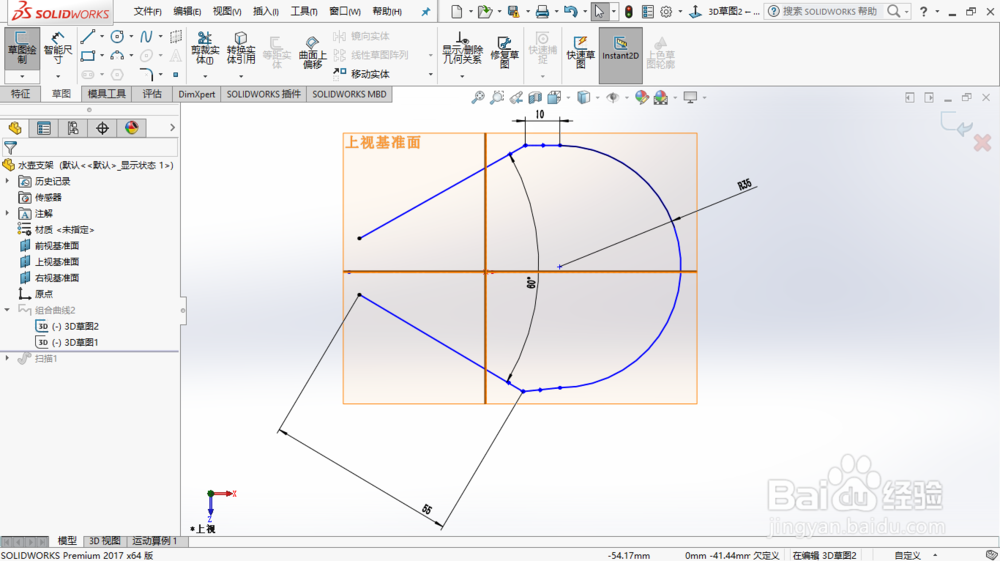Switch to the 特征 ribbon tab
This screenshot has width=1000, height=561.
[x=20, y=94]
